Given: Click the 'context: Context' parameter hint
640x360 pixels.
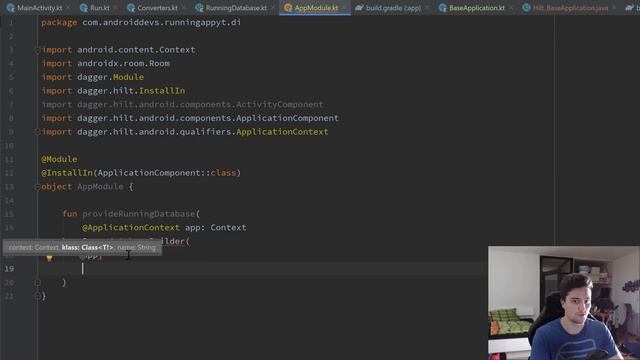Looking at the screenshot, I should pyautogui.click(x=33, y=247).
